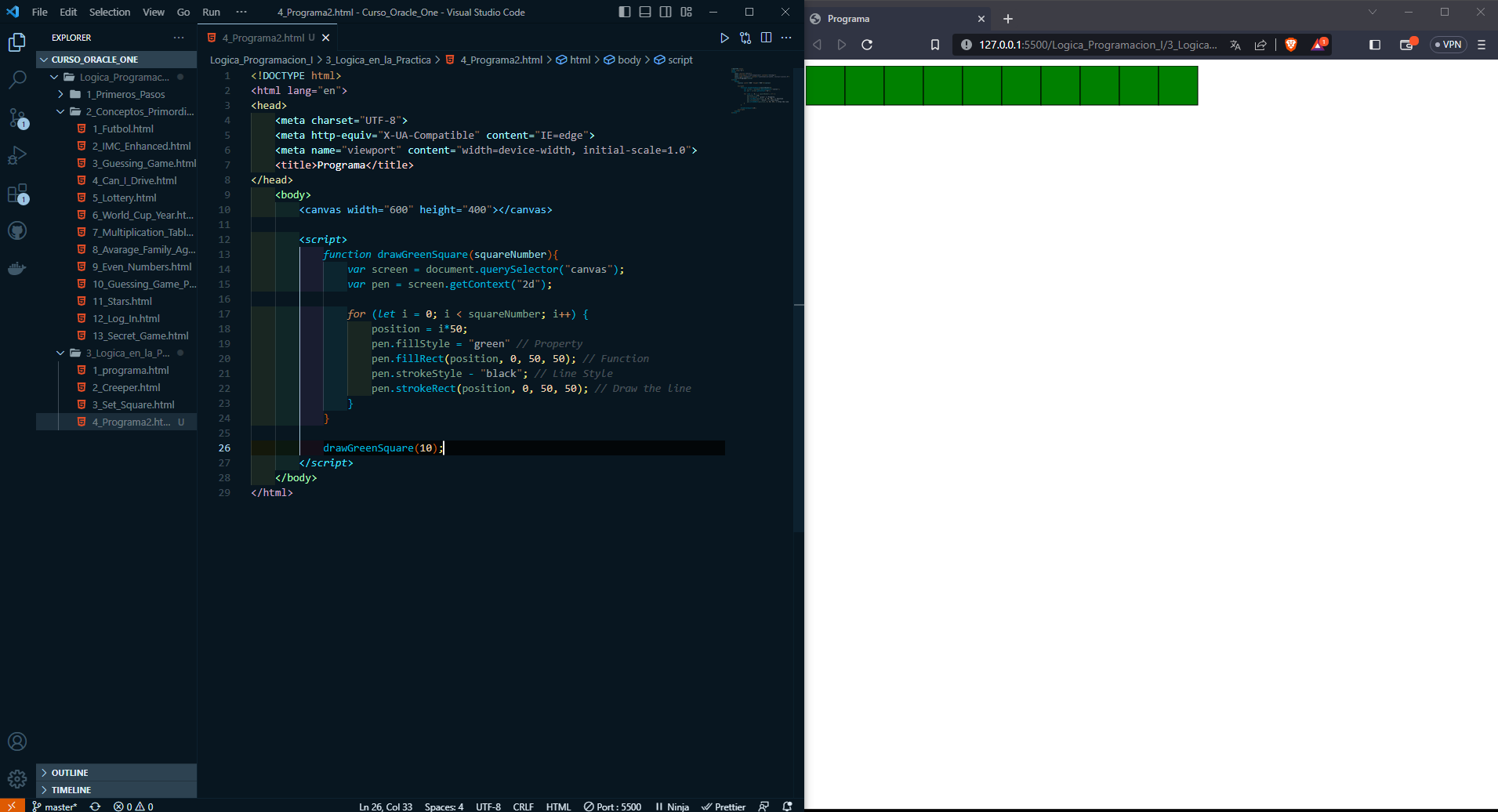Toggle the browser sidebar panel

coord(1375,45)
